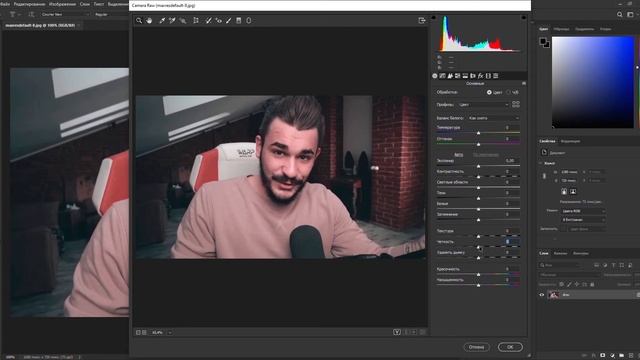This screenshot has width=640, height=360.
Task: Open the Calibration panel icon
Action: (x=488, y=76)
